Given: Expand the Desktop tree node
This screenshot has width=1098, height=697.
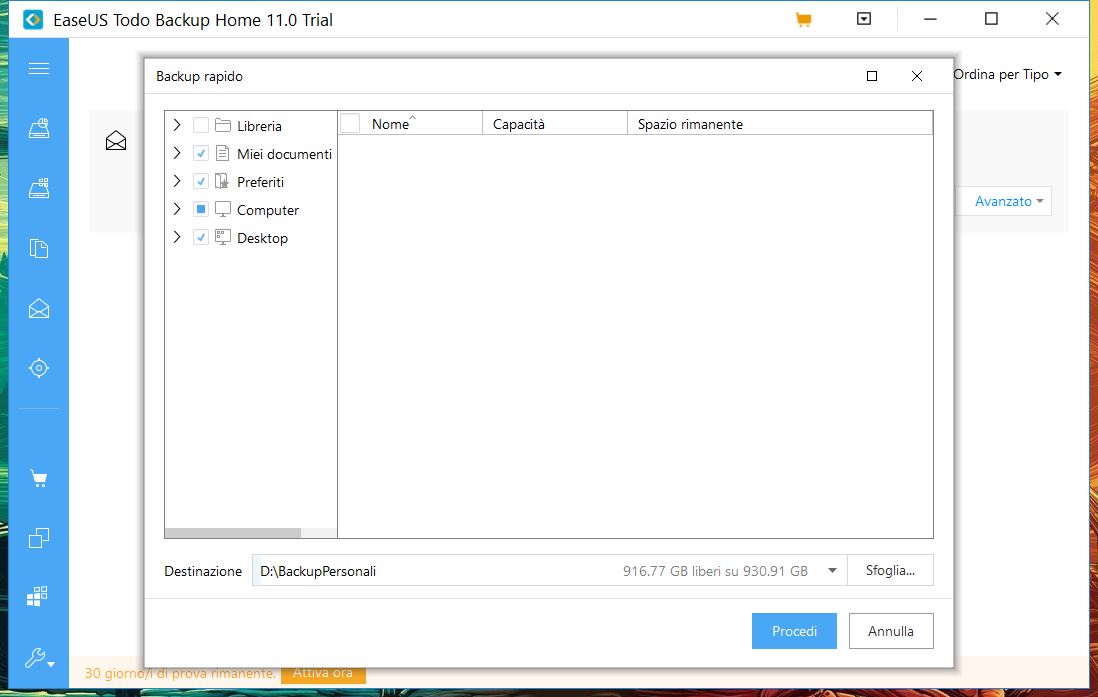Looking at the screenshot, I should click(x=177, y=237).
